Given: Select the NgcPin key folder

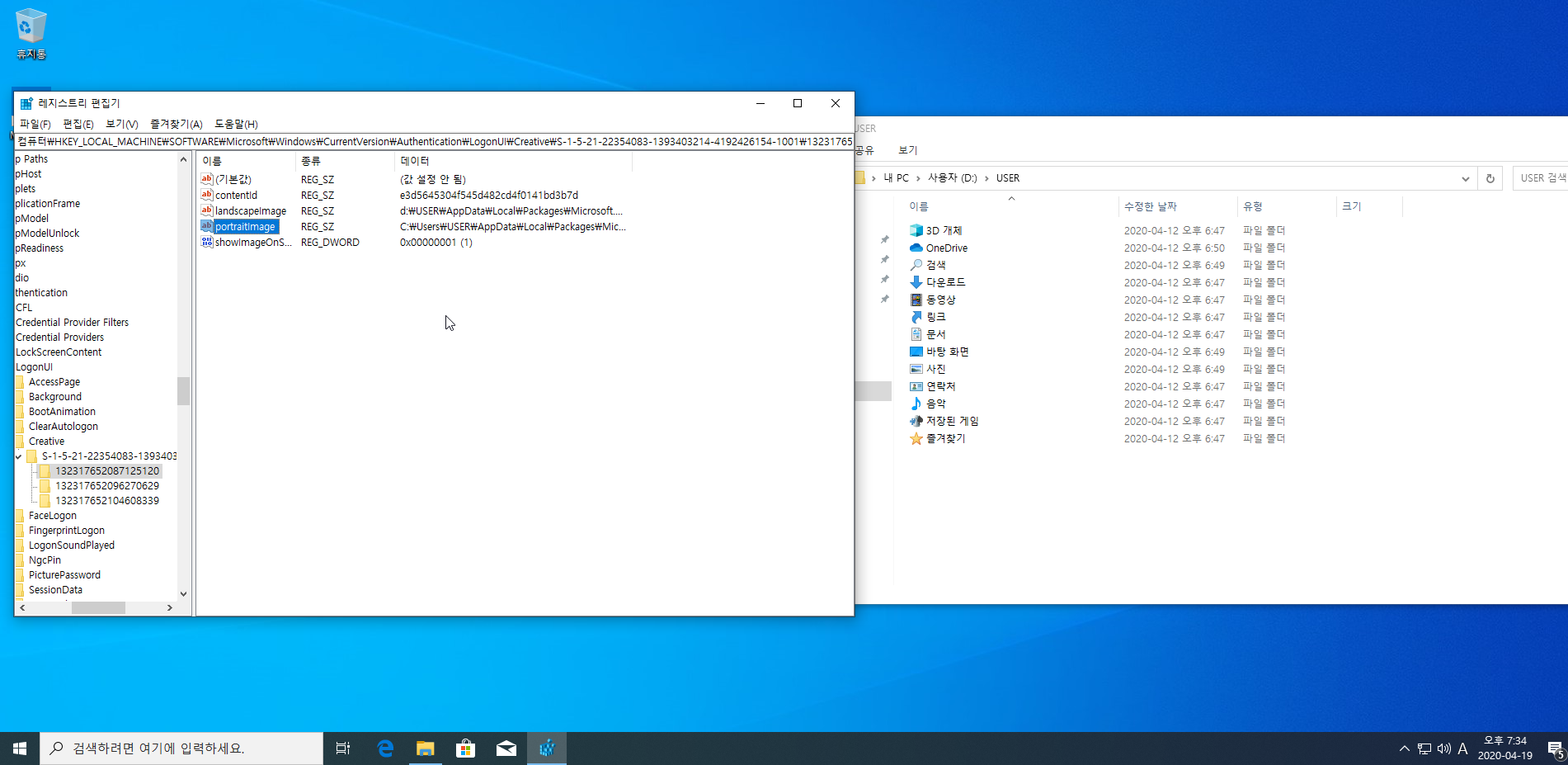Looking at the screenshot, I should 45,560.
